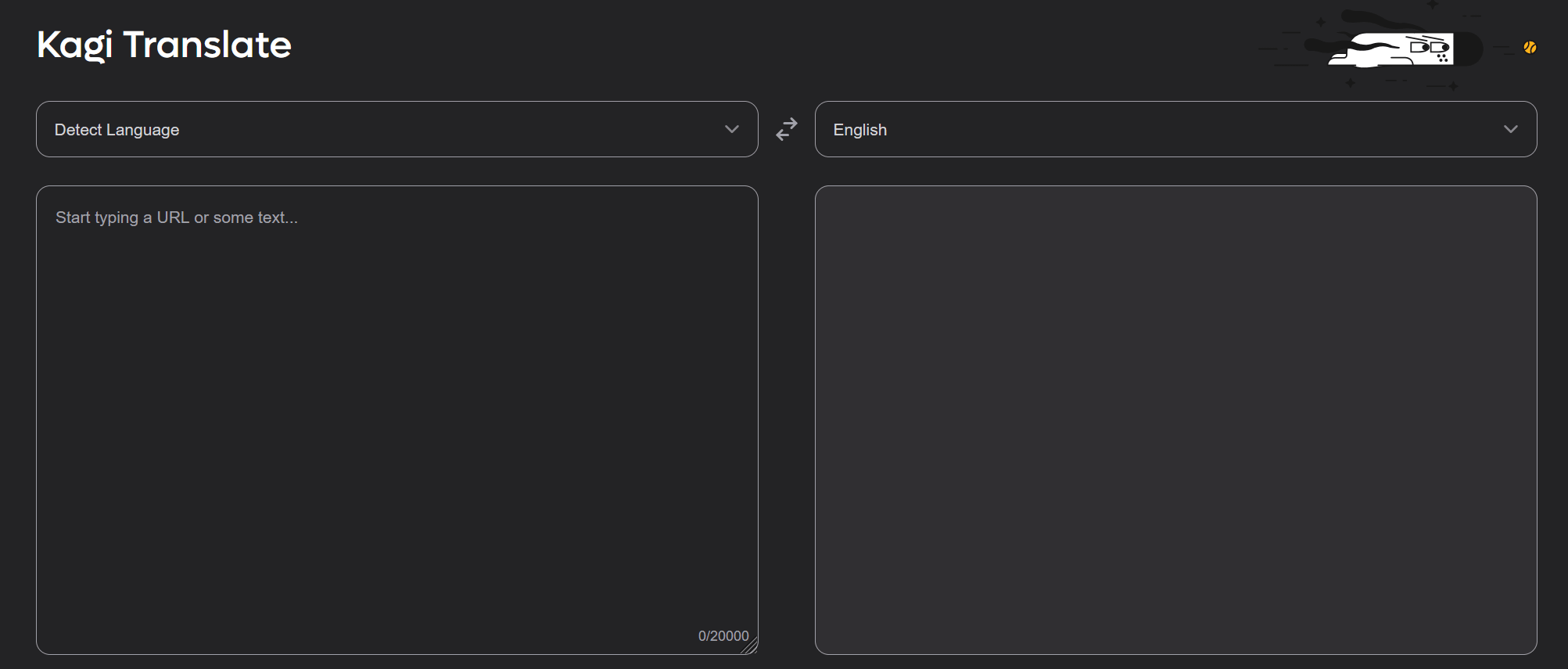The height and width of the screenshot is (669, 1568).
Task: Click the chevron arrow in Detect Language box
Action: coord(731,129)
